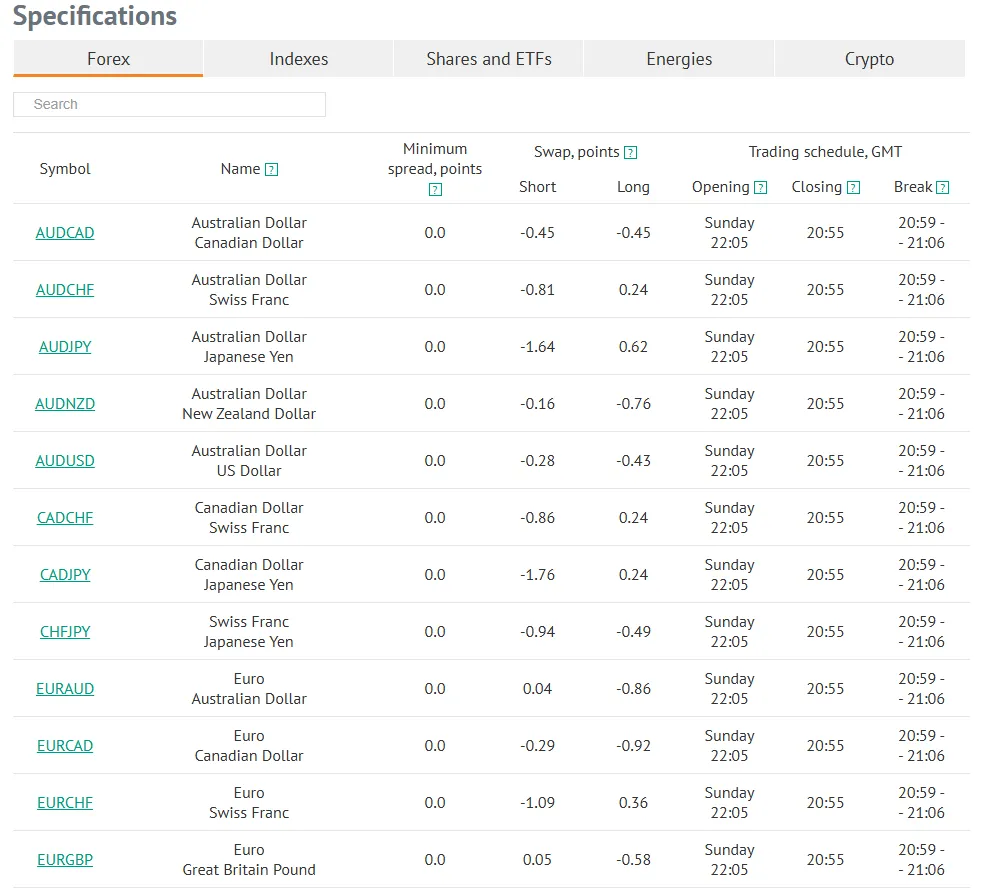Select the Forex tab

[x=108, y=59]
